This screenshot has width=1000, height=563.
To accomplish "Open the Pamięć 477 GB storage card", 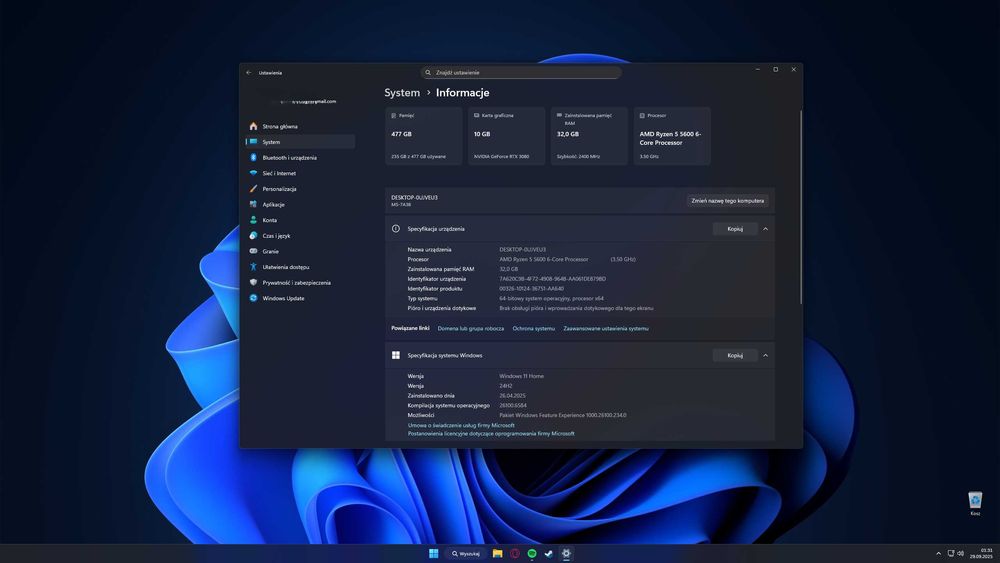I will pos(423,136).
